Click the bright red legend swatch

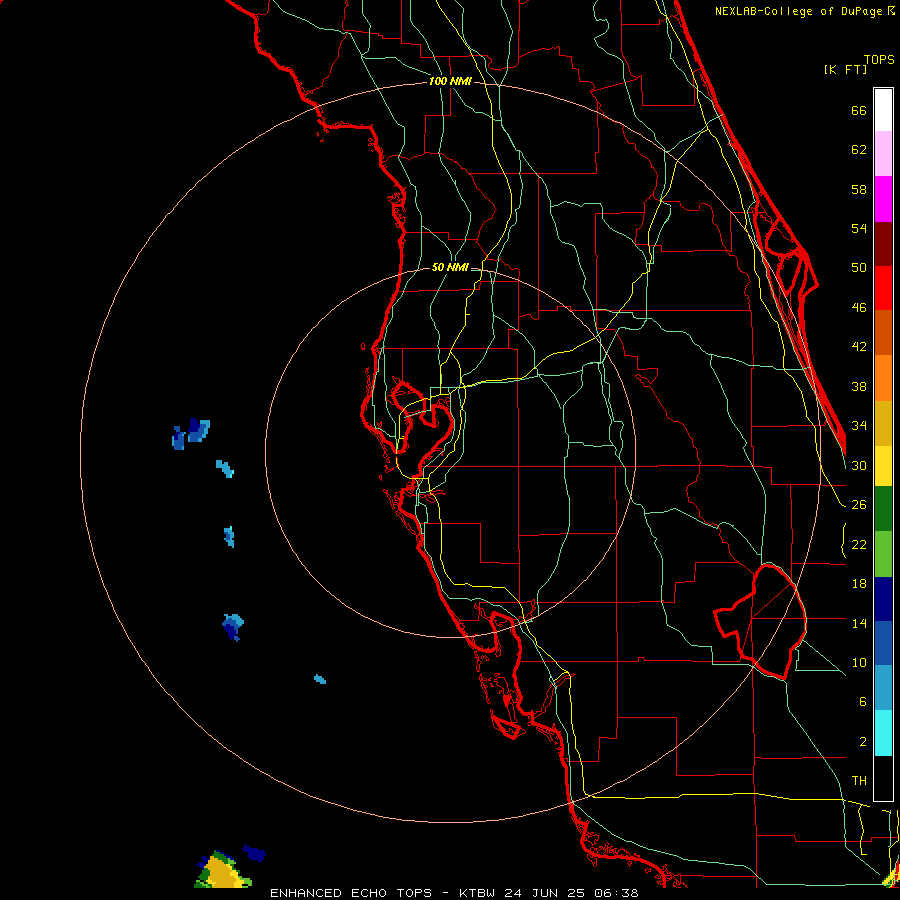(883, 288)
